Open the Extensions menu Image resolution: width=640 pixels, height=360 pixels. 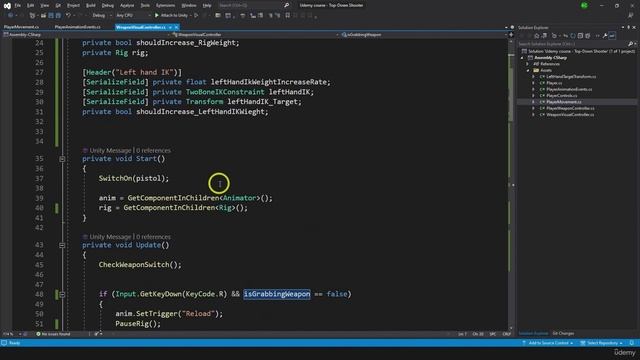pos(165,6)
